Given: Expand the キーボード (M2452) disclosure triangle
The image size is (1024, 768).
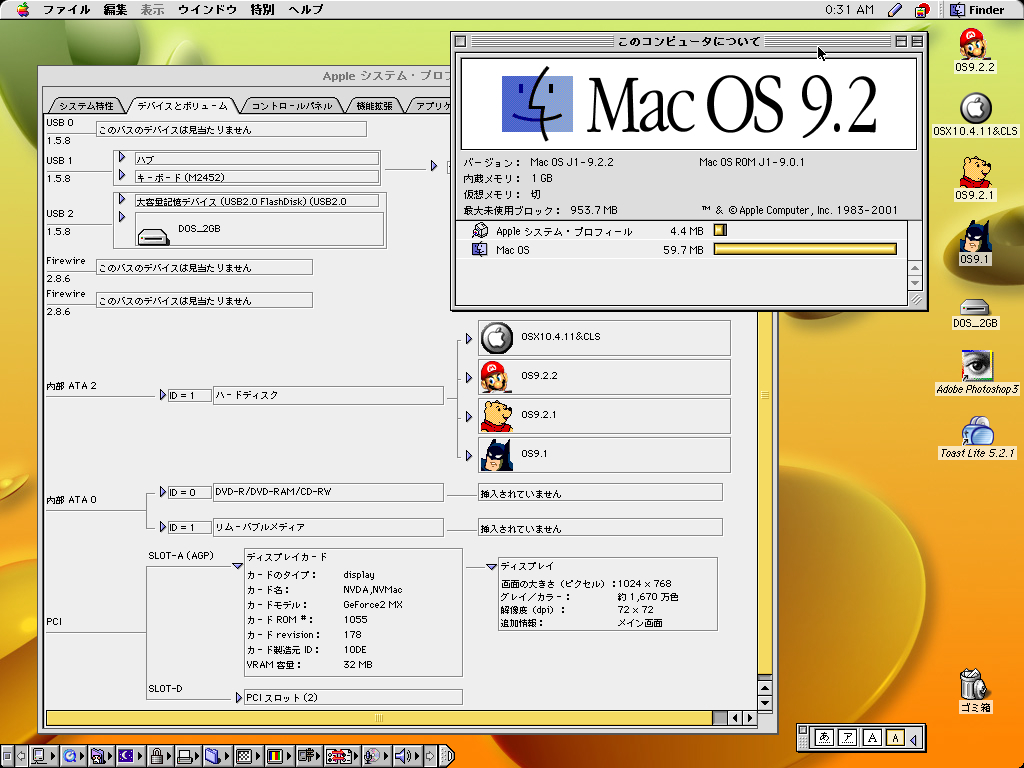Looking at the screenshot, I should click(122, 176).
